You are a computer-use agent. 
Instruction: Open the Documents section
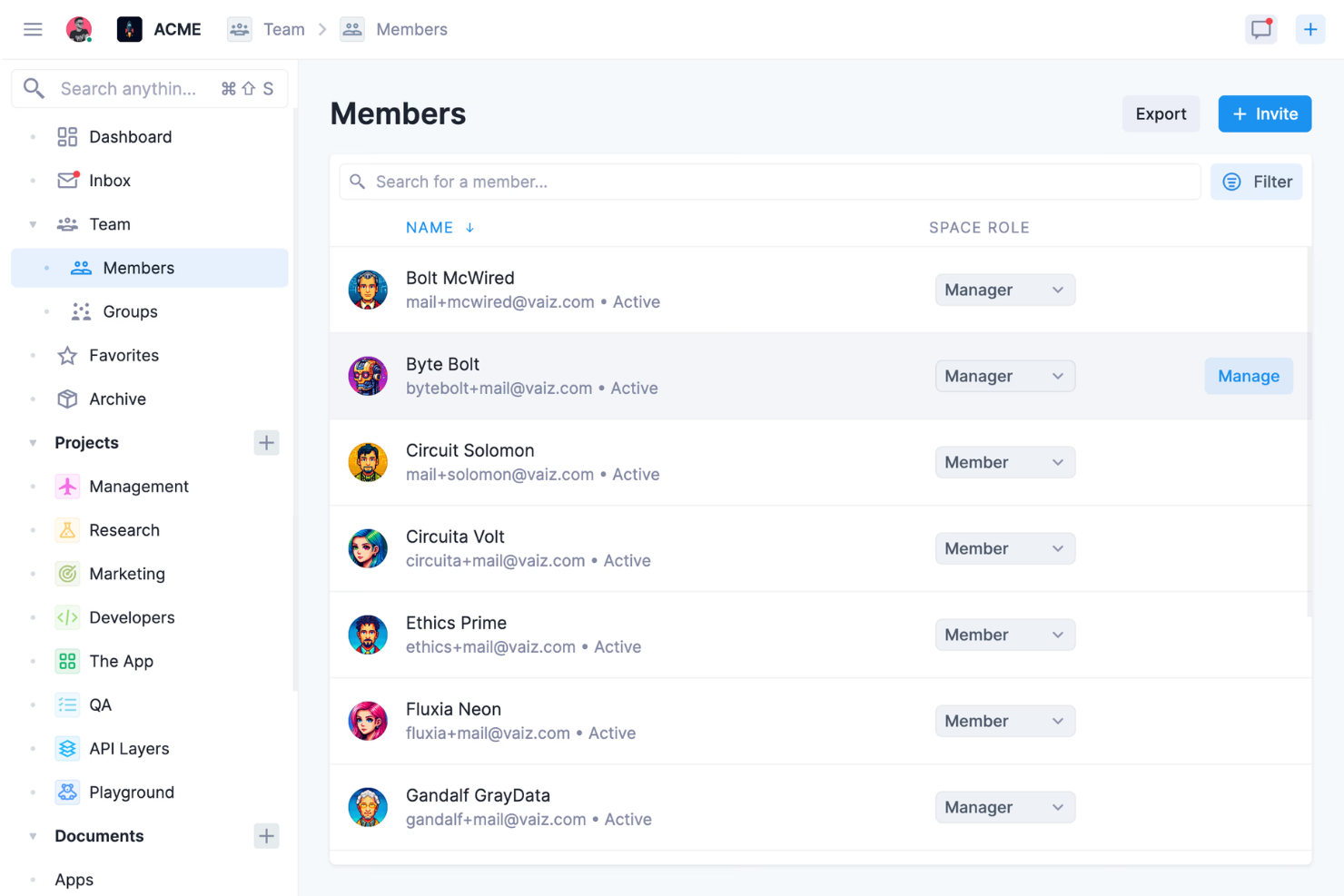click(x=99, y=835)
